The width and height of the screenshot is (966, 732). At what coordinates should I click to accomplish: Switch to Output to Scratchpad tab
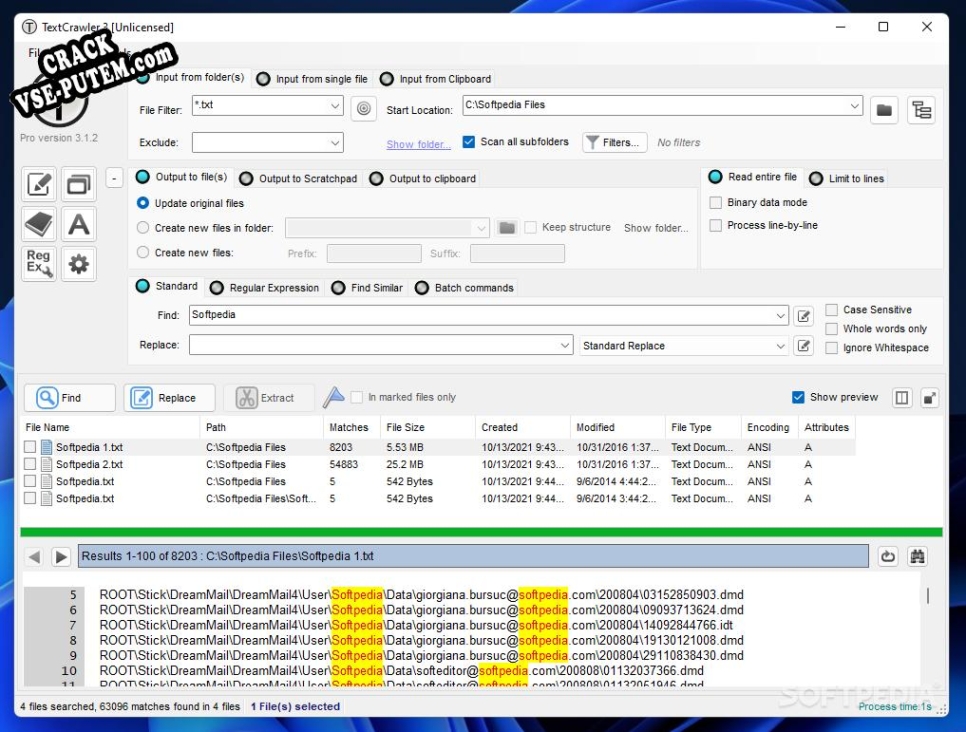[x=299, y=179]
